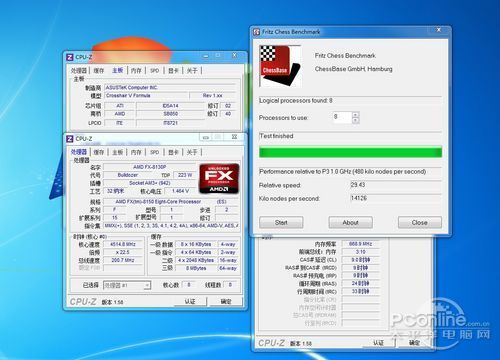Click the Test finished status text
This screenshot has width=500, height=360.
click(276, 136)
